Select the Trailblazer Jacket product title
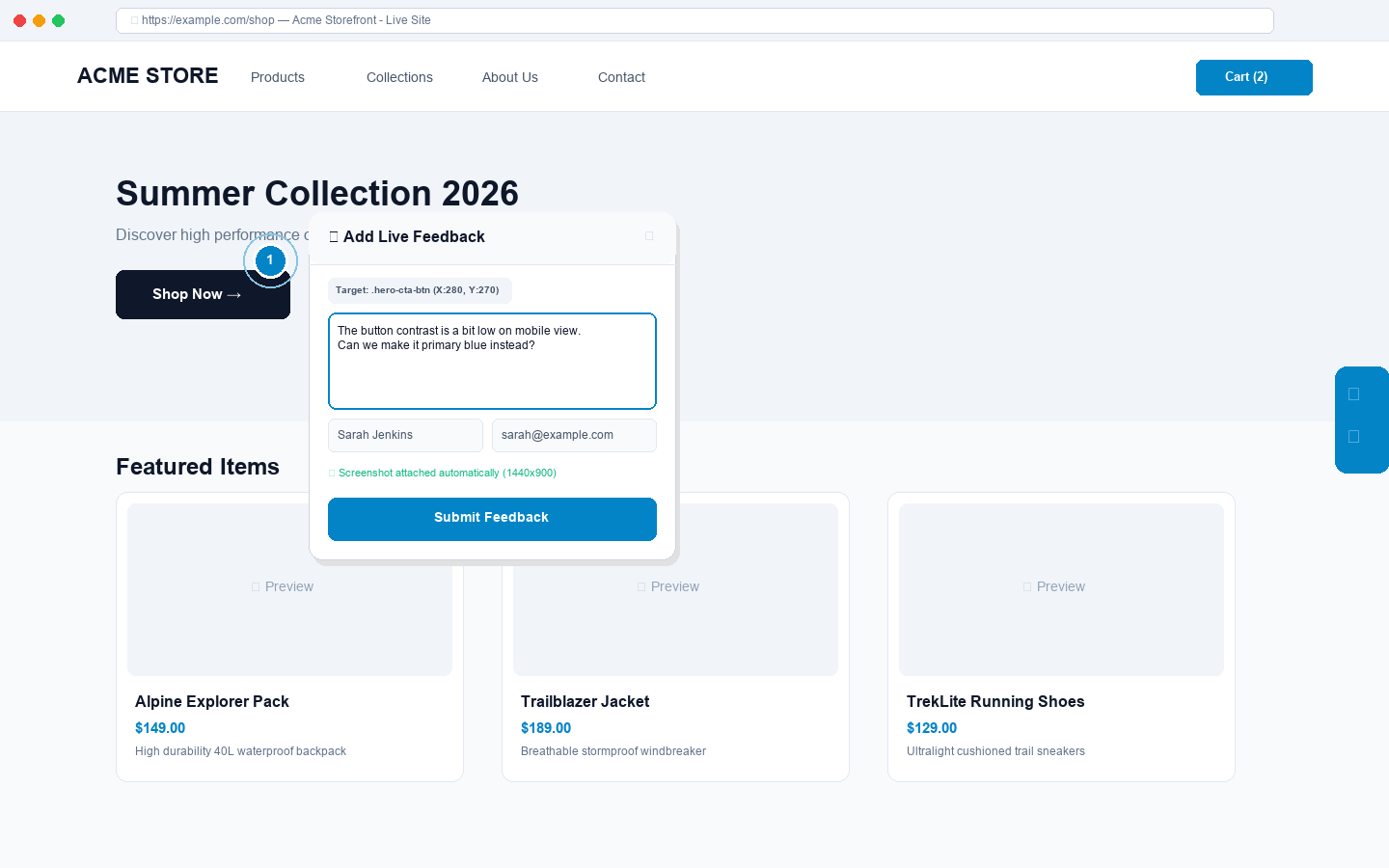1389x868 pixels. [x=586, y=702]
